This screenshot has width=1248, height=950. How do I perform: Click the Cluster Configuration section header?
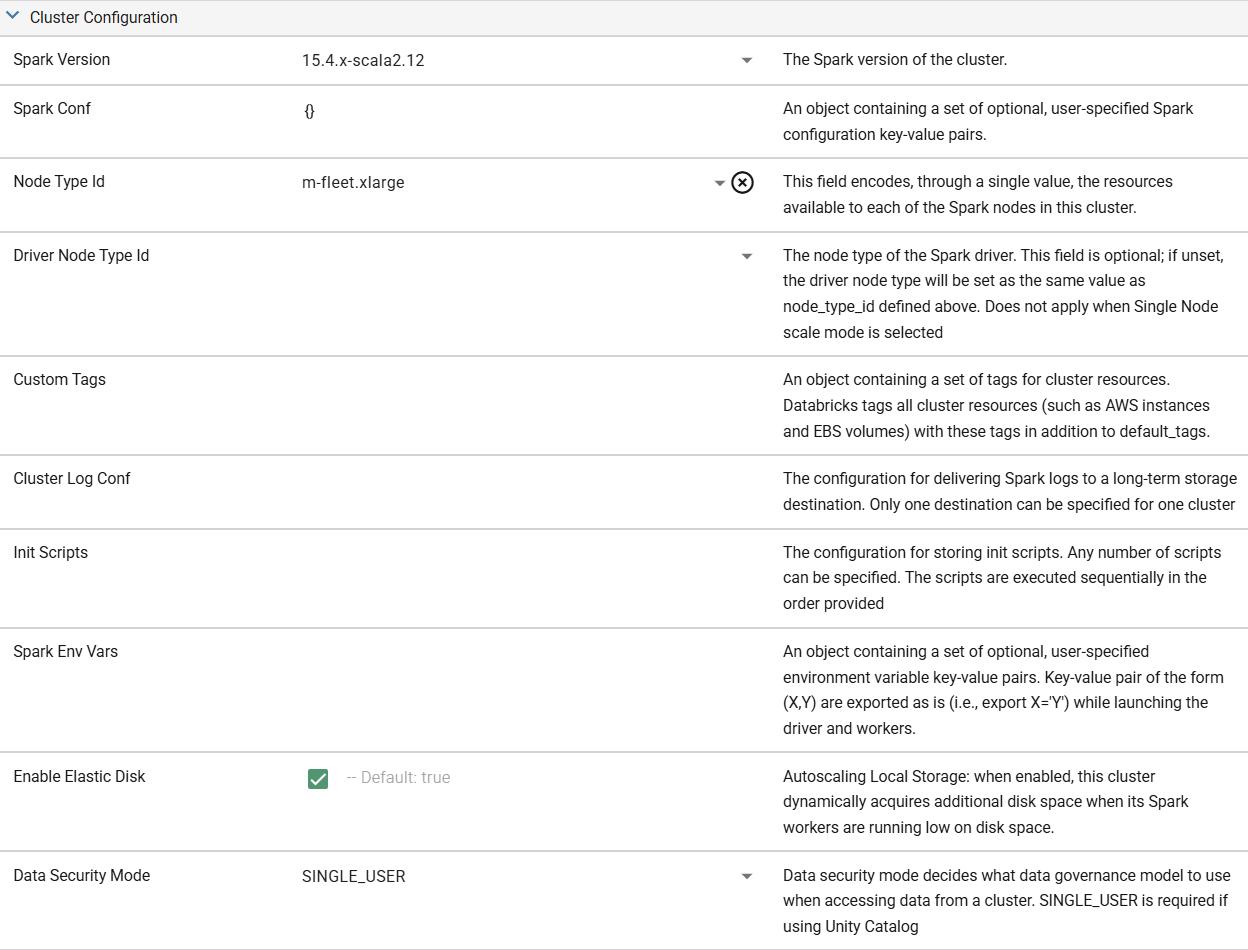pyautogui.click(x=104, y=17)
